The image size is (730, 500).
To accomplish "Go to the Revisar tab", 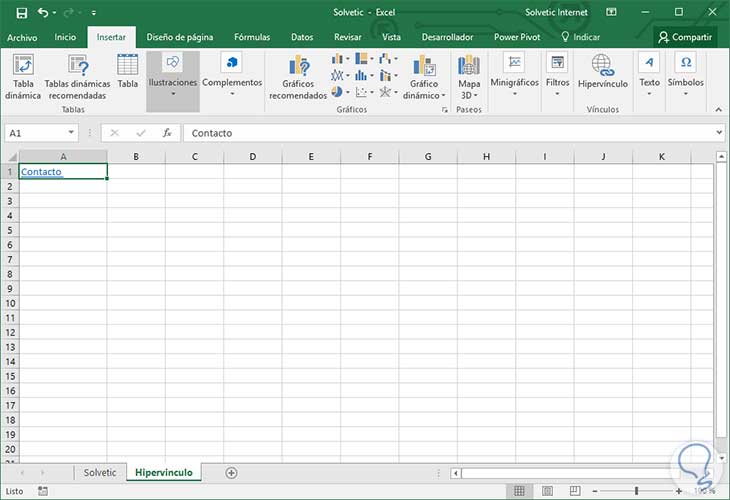I will click(348, 37).
